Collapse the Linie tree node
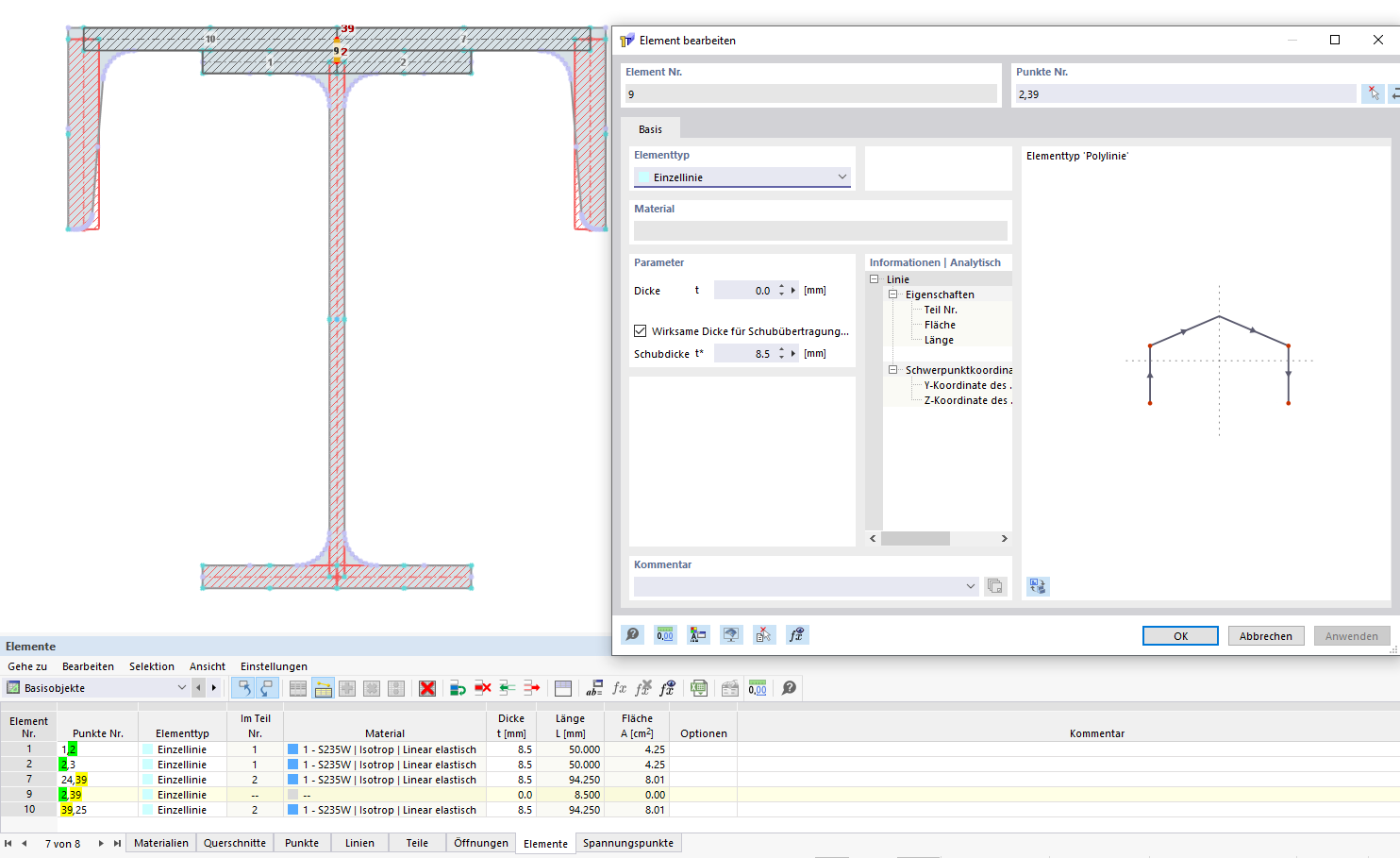 (875, 279)
